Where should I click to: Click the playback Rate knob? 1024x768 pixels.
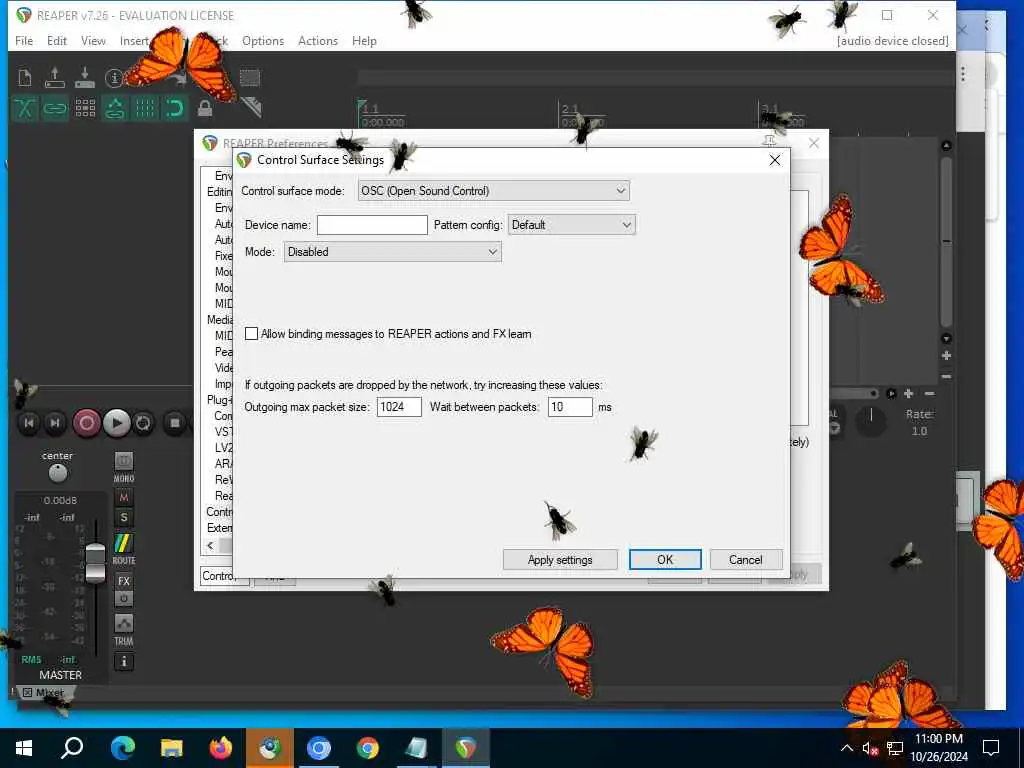click(x=871, y=421)
